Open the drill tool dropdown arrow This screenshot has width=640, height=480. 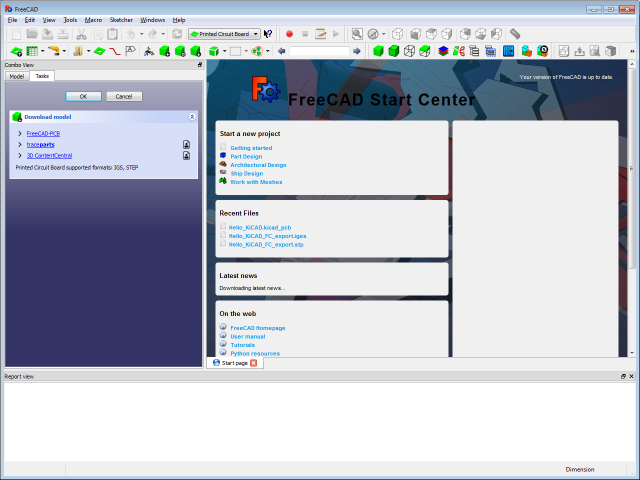click(64, 51)
